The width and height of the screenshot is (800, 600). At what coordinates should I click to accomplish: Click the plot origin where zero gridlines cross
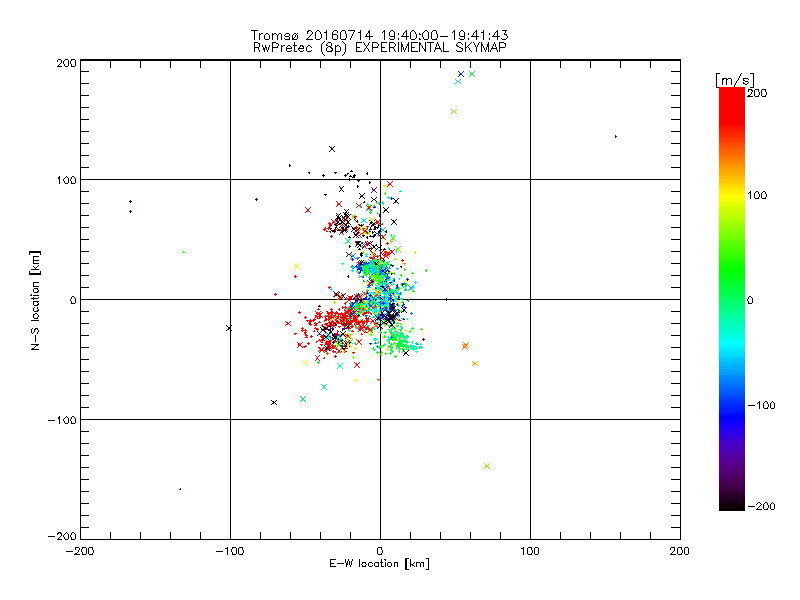pos(380,299)
